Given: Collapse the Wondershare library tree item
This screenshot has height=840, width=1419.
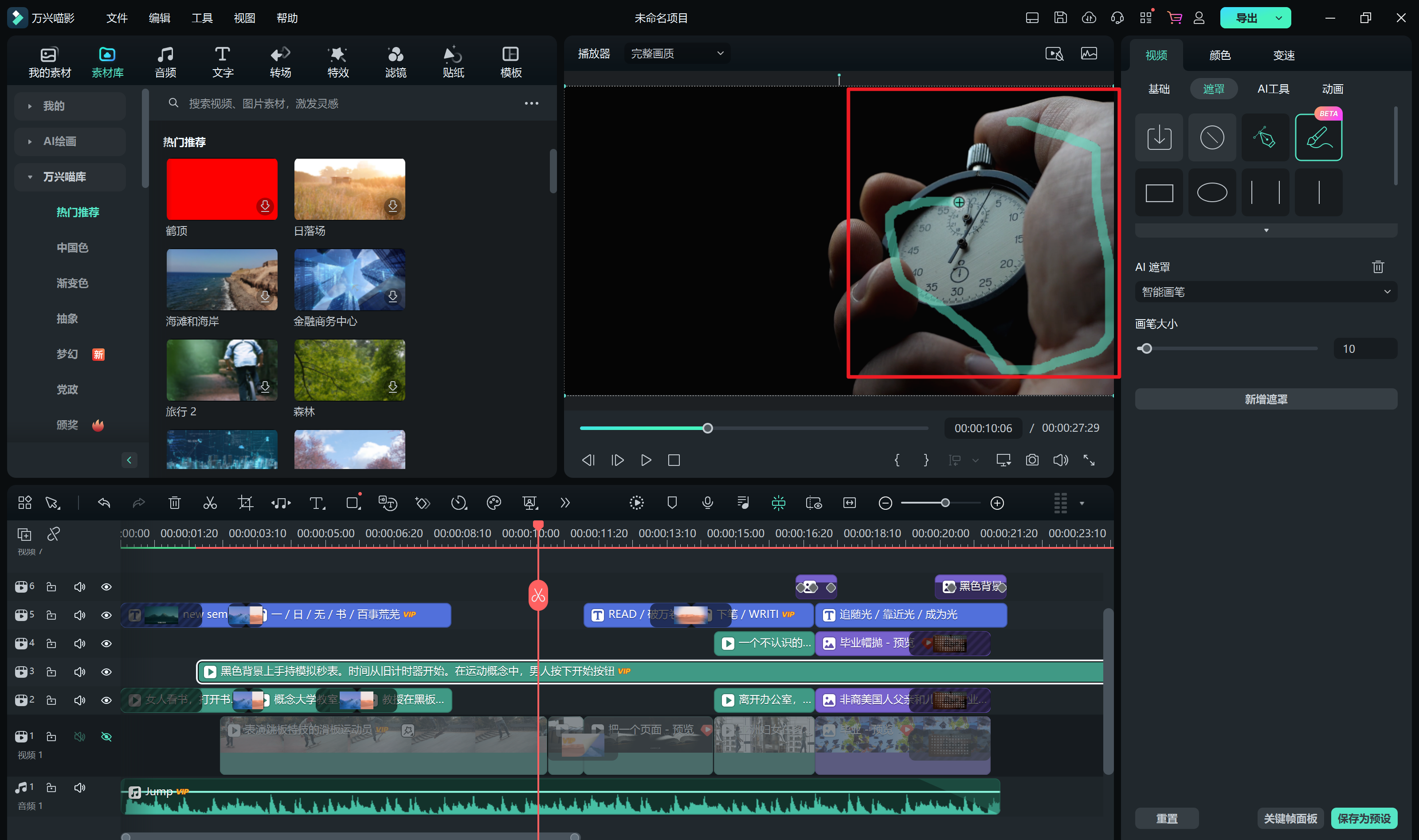Looking at the screenshot, I should (x=70, y=176).
